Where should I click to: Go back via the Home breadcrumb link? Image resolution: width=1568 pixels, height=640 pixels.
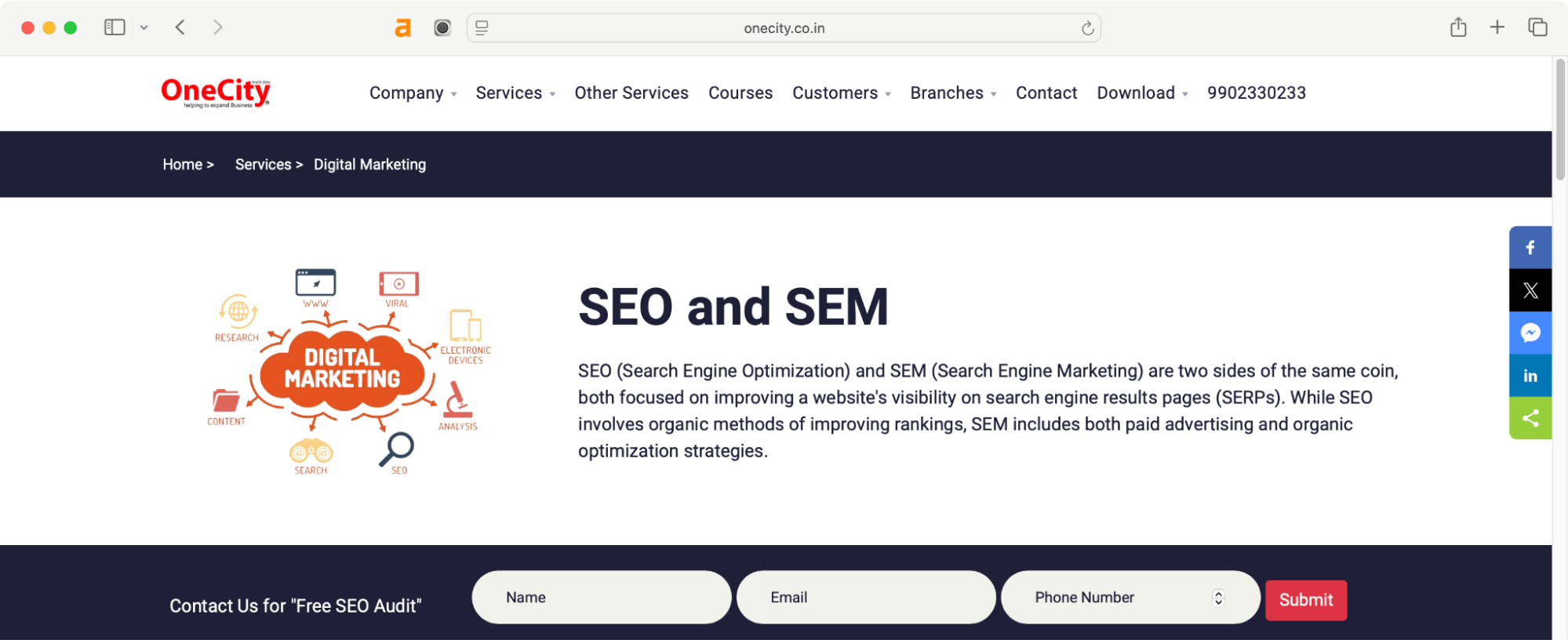click(183, 164)
